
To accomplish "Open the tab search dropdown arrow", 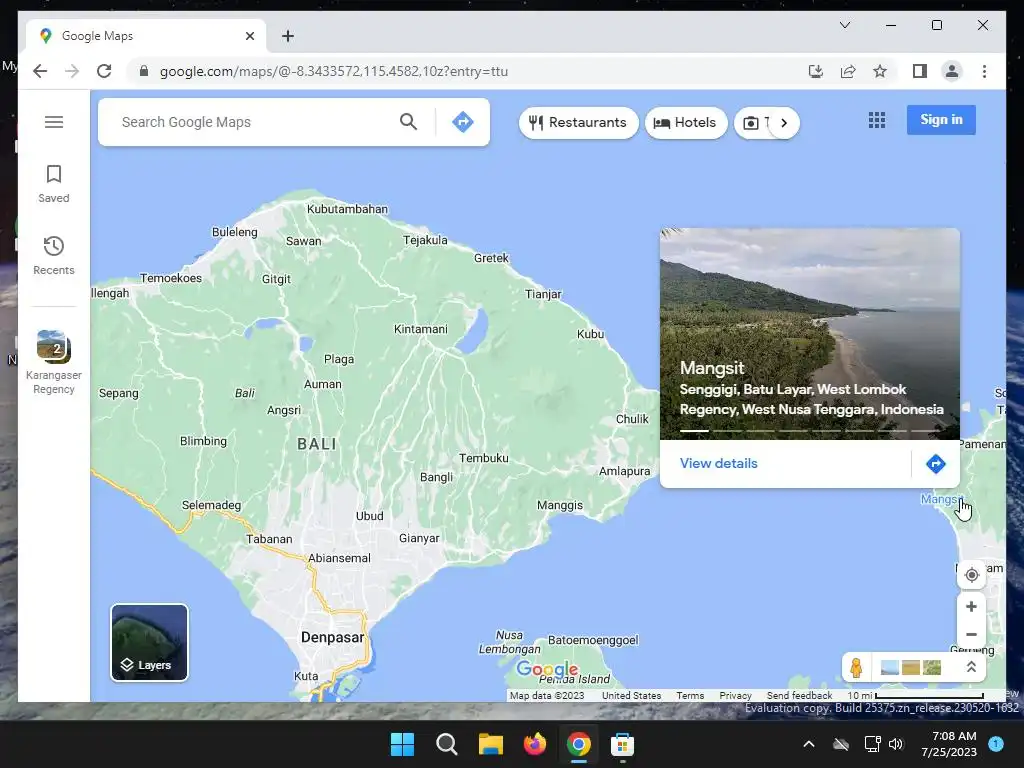I will (x=844, y=25).
